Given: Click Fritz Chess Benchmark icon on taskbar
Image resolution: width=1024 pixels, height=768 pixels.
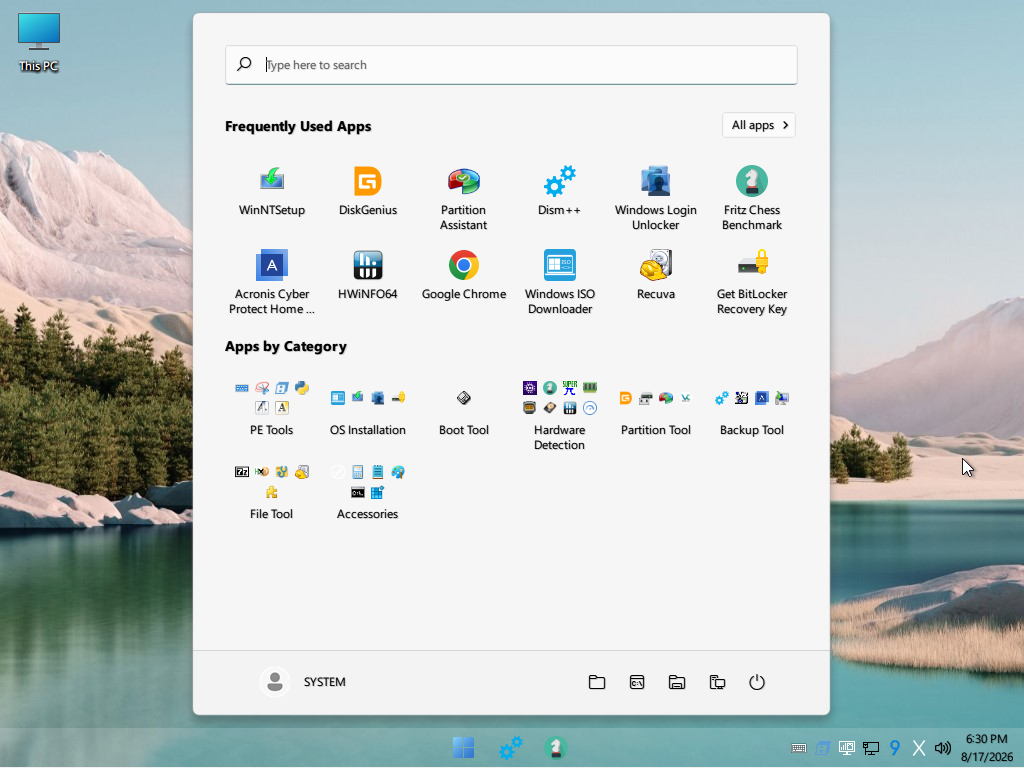Looking at the screenshot, I should [x=556, y=748].
